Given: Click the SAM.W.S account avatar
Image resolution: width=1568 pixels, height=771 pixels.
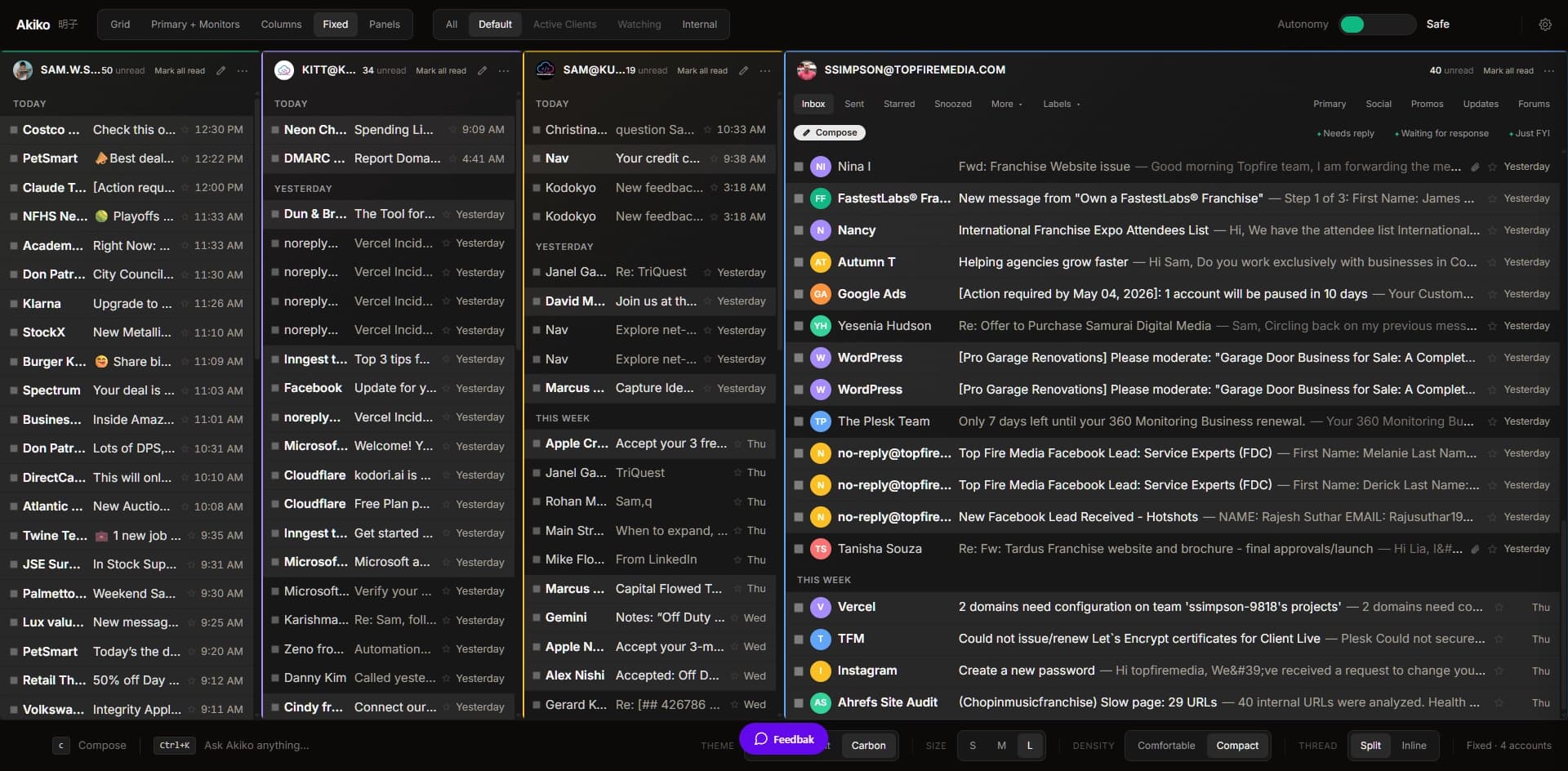Looking at the screenshot, I should click(23, 70).
